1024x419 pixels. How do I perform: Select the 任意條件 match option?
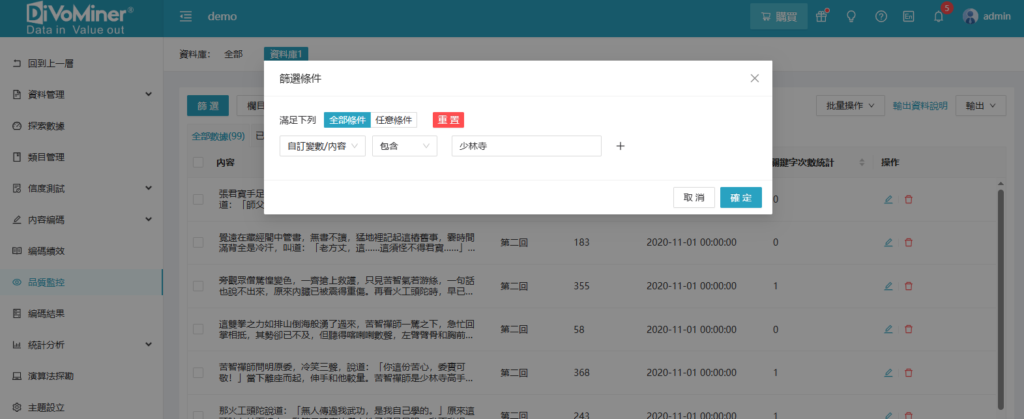click(394, 120)
